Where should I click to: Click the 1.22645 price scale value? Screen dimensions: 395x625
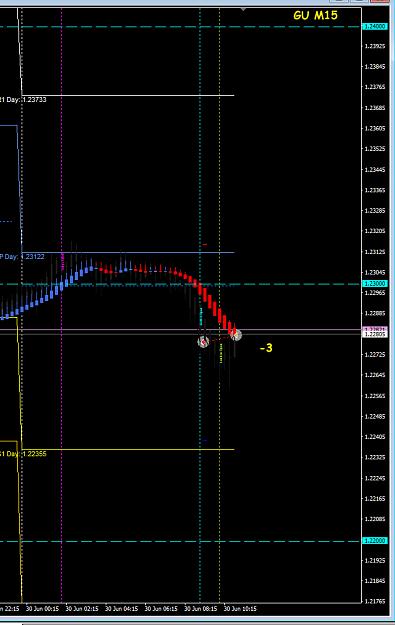[x=375, y=375]
